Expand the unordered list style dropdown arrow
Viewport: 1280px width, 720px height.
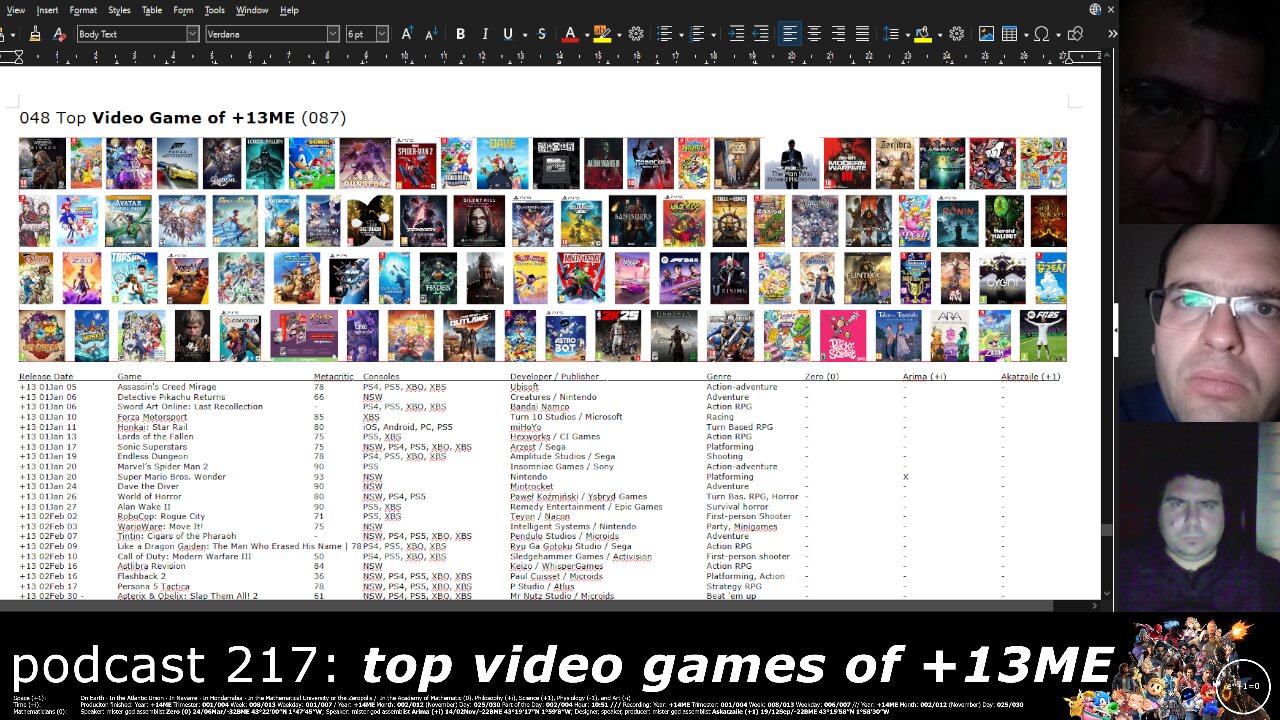click(x=680, y=34)
